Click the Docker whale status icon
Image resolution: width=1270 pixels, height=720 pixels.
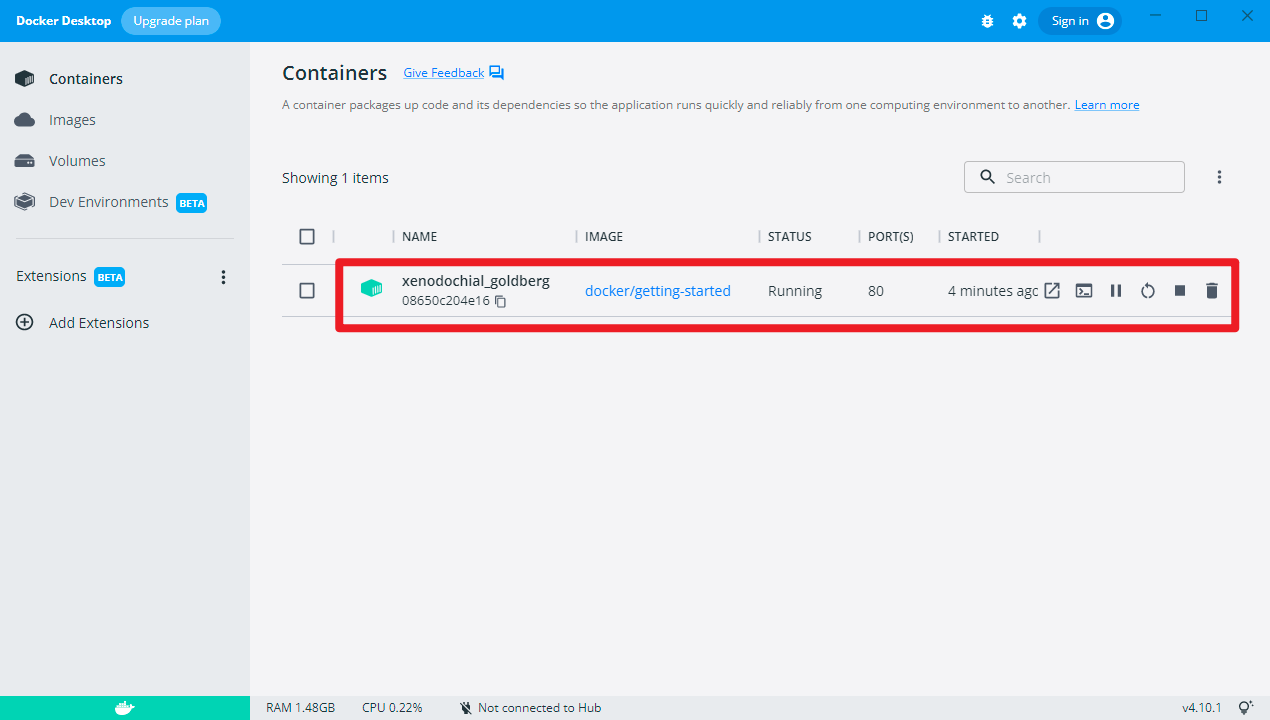[125, 708]
